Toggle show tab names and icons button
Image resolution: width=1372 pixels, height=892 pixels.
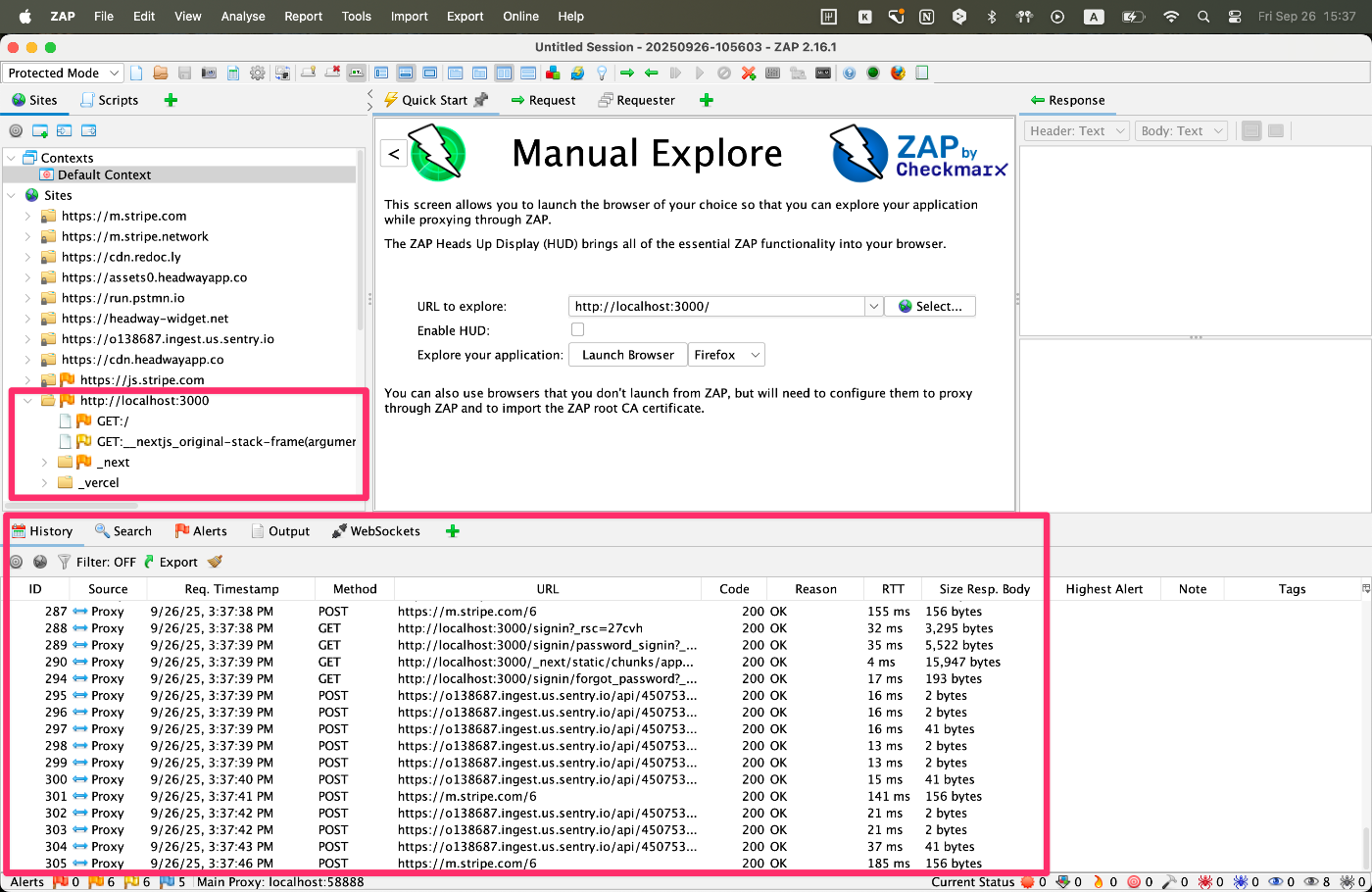pyautogui.click(x=357, y=73)
